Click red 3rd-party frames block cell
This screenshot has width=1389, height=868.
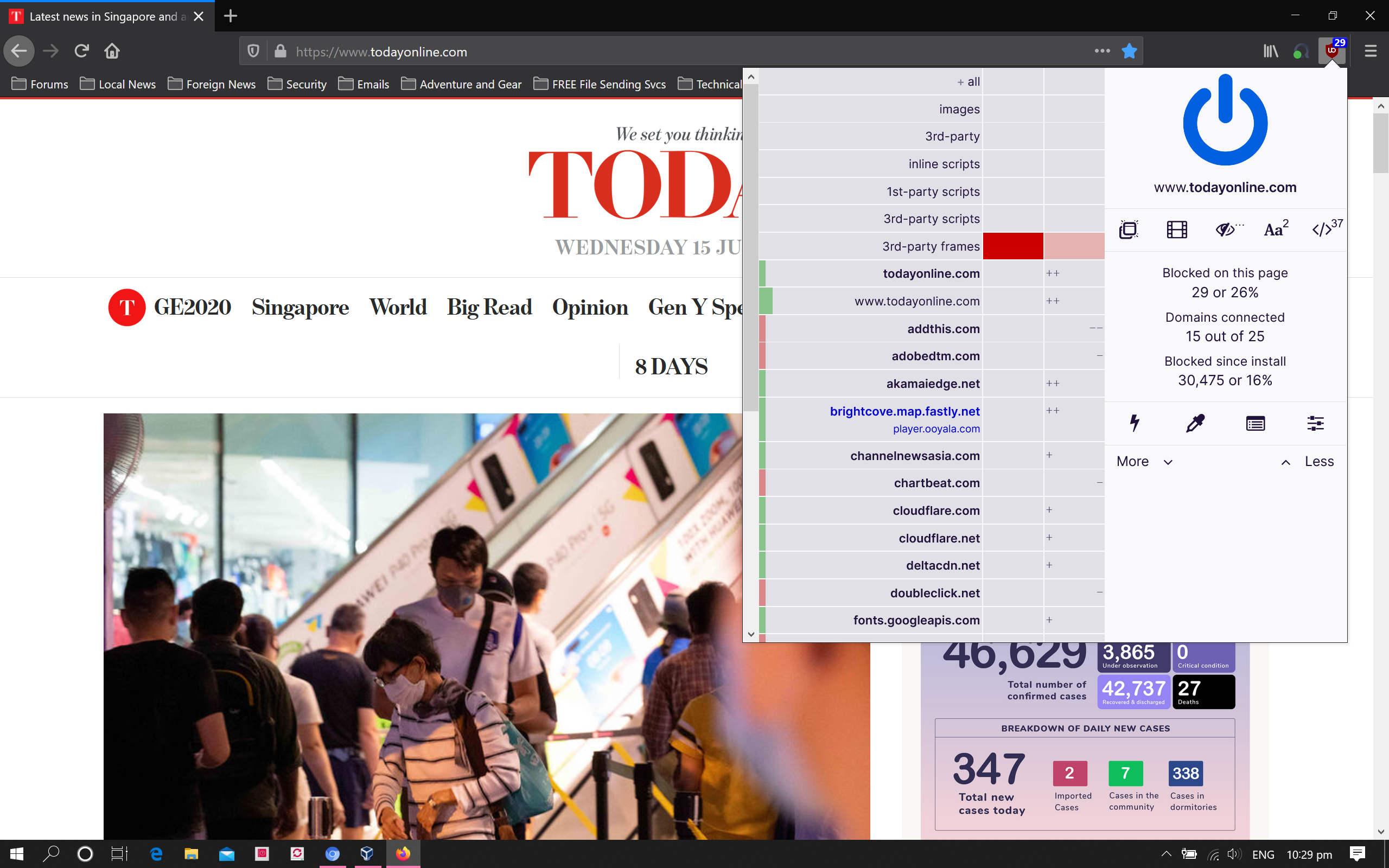coord(1012,246)
